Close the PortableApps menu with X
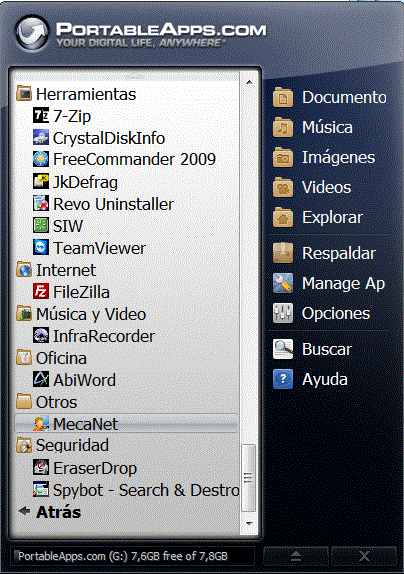The image size is (404, 574). coord(364,556)
